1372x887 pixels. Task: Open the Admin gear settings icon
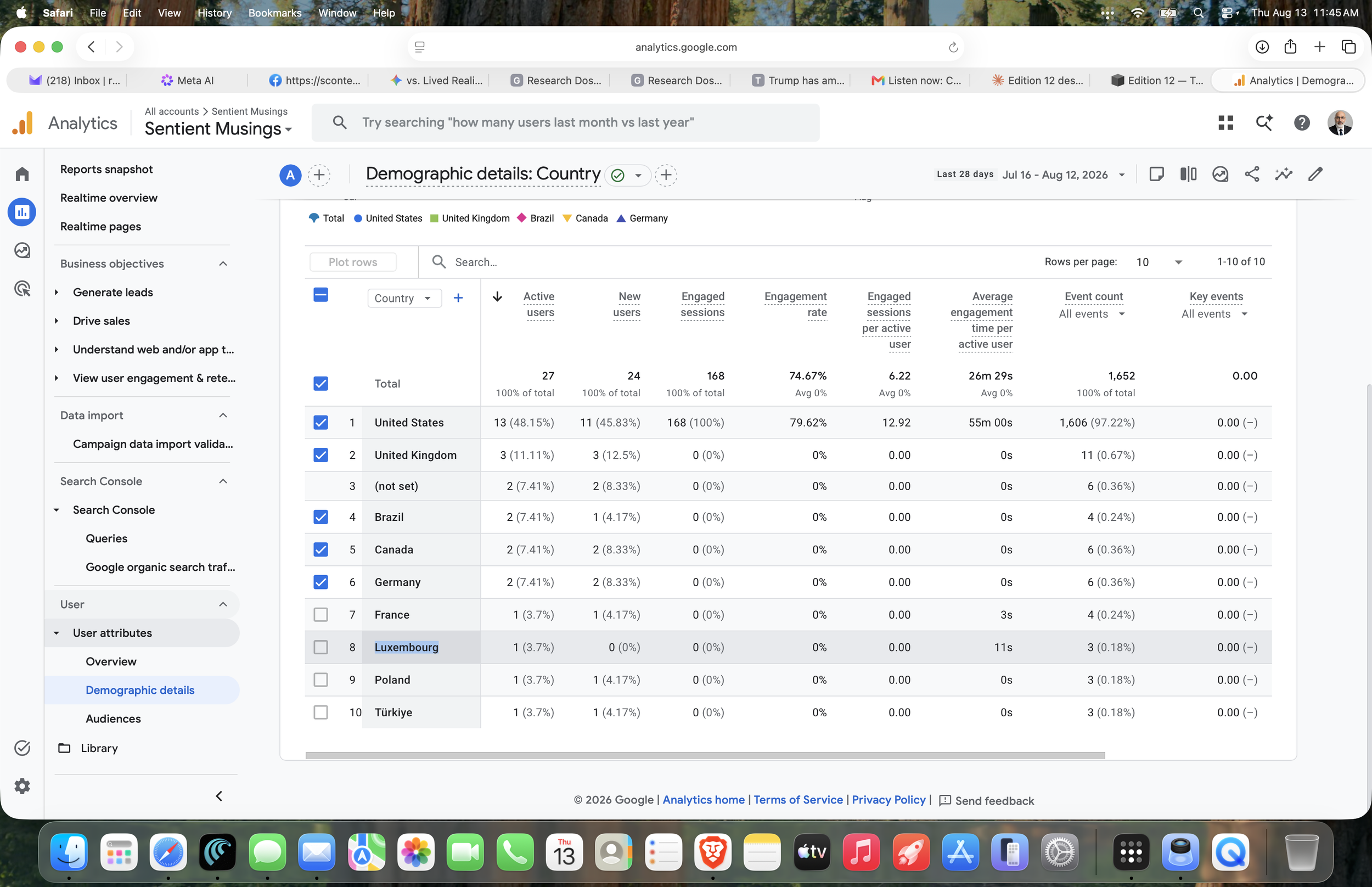pos(22,785)
